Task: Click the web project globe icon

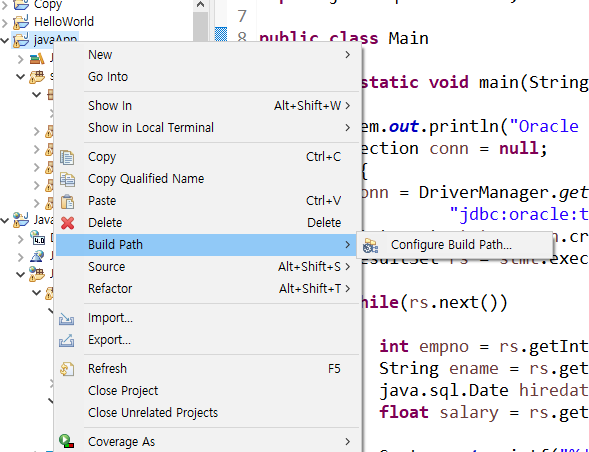Action: point(21,219)
